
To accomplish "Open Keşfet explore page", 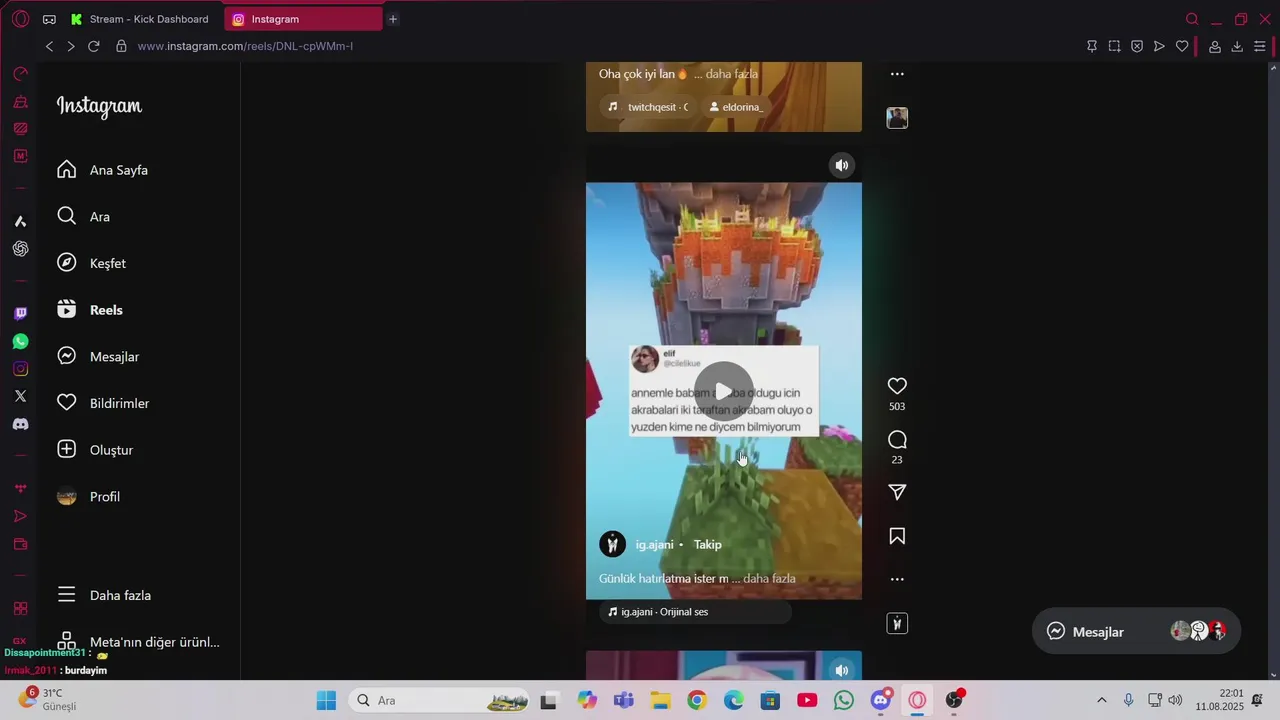I will pos(91,263).
